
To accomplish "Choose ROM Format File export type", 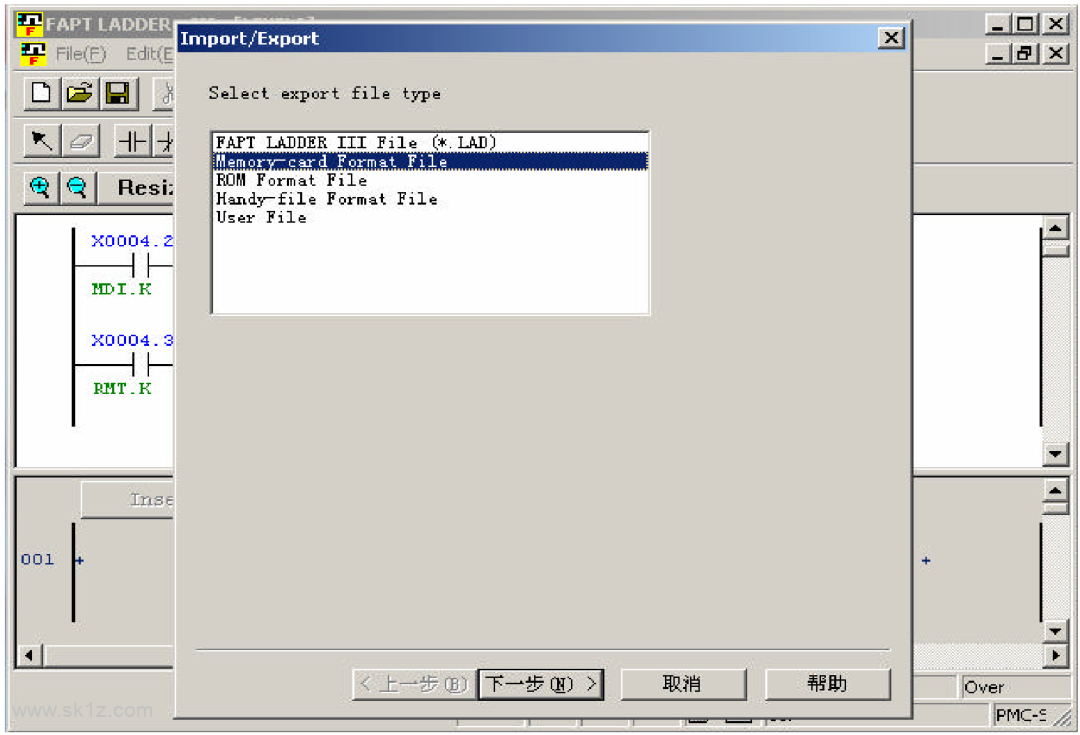I will click(430, 180).
